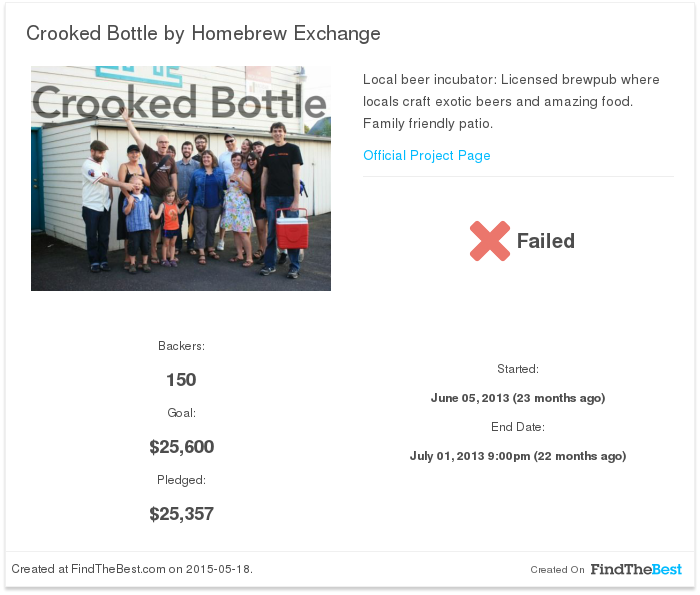
Task: Click the Goal label
Action: pyautogui.click(x=181, y=413)
